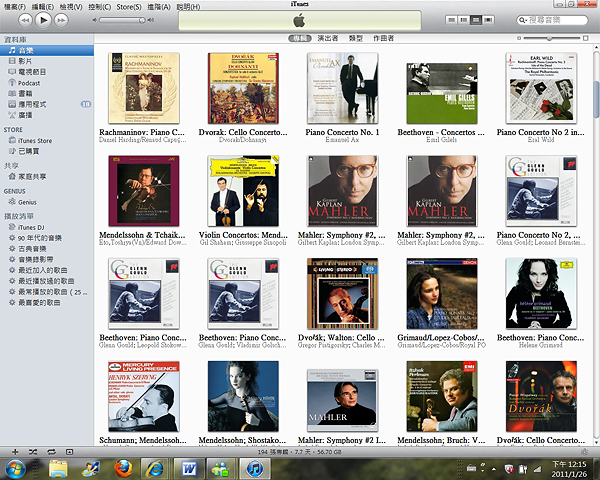Viewport: 600px width, 480px height.
Task: Open the Emanuel Ax Piano Concerto No. 1 album
Action: point(342,88)
